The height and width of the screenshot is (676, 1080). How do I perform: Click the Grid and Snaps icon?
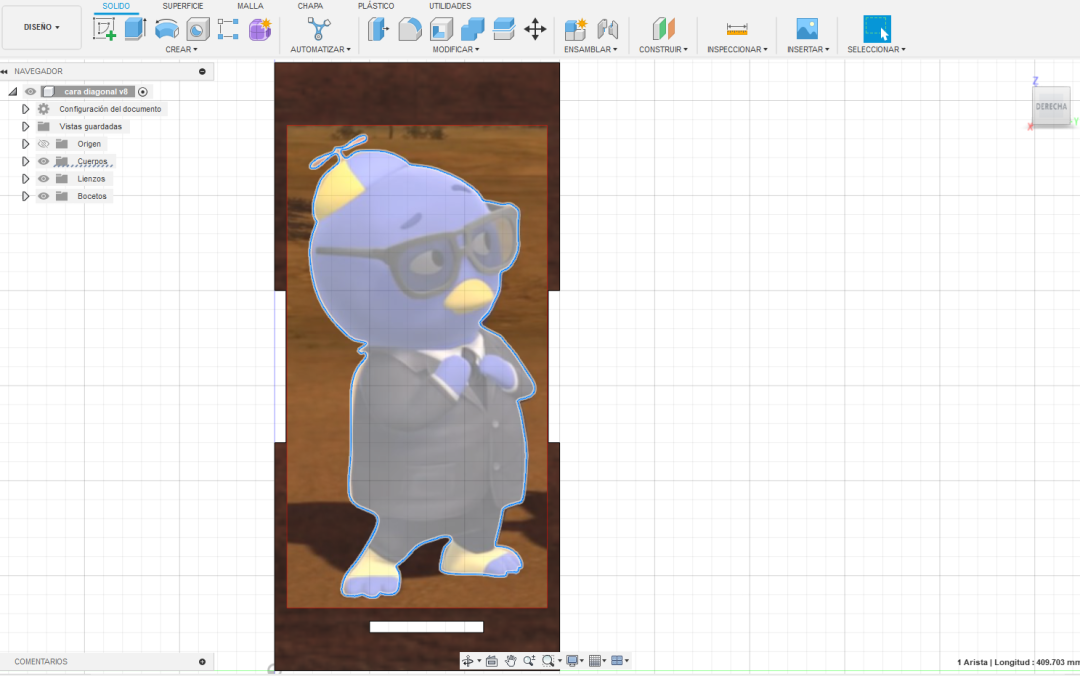(595, 661)
